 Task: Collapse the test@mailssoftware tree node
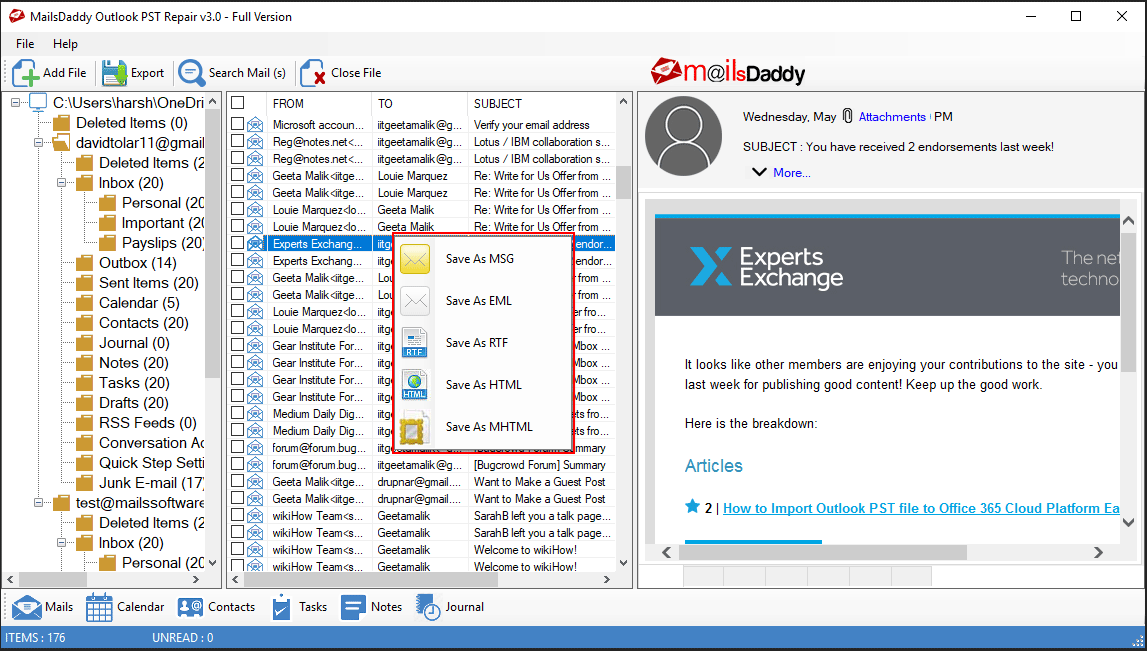click(39, 503)
